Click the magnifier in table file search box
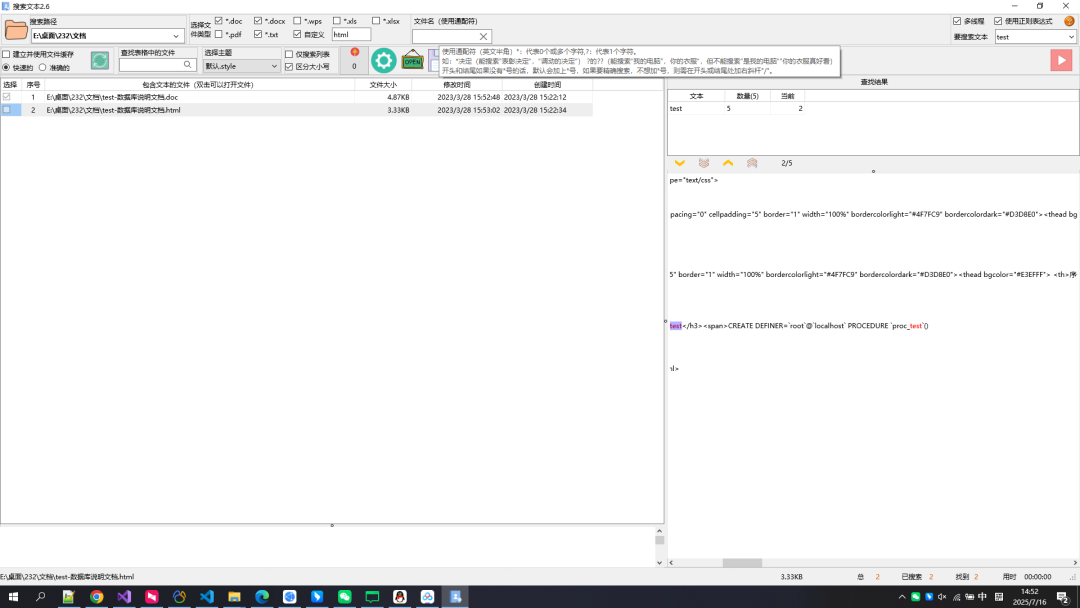1080x608 pixels. (187, 65)
